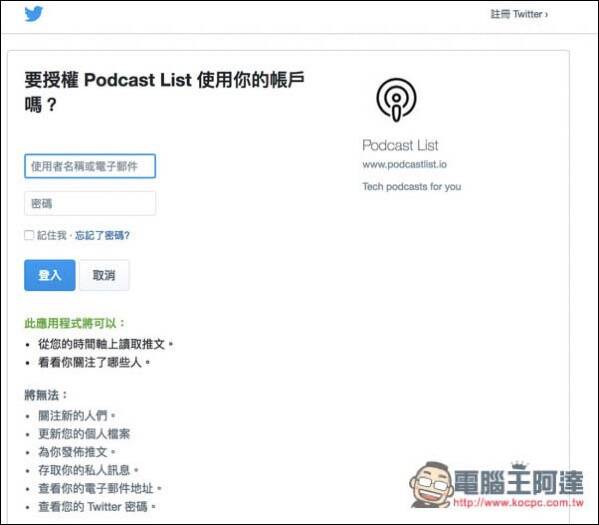This screenshot has width=599, height=525.
Task: Open the 忘記了密碼 forgot password link
Action: [102, 235]
